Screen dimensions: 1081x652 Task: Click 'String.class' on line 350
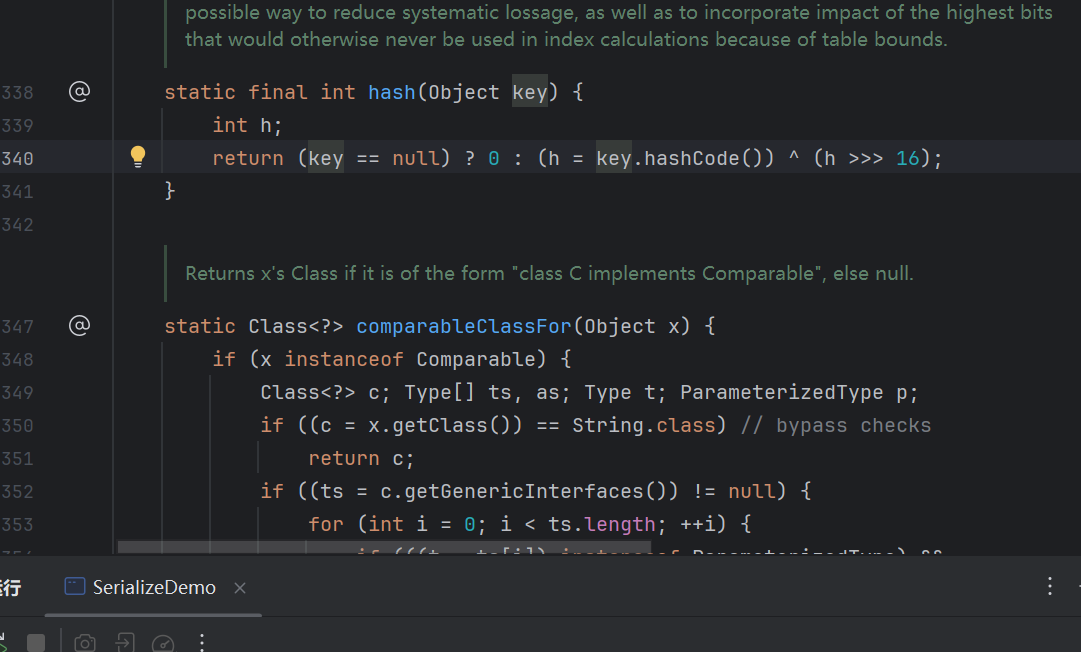(x=644, y=425)
